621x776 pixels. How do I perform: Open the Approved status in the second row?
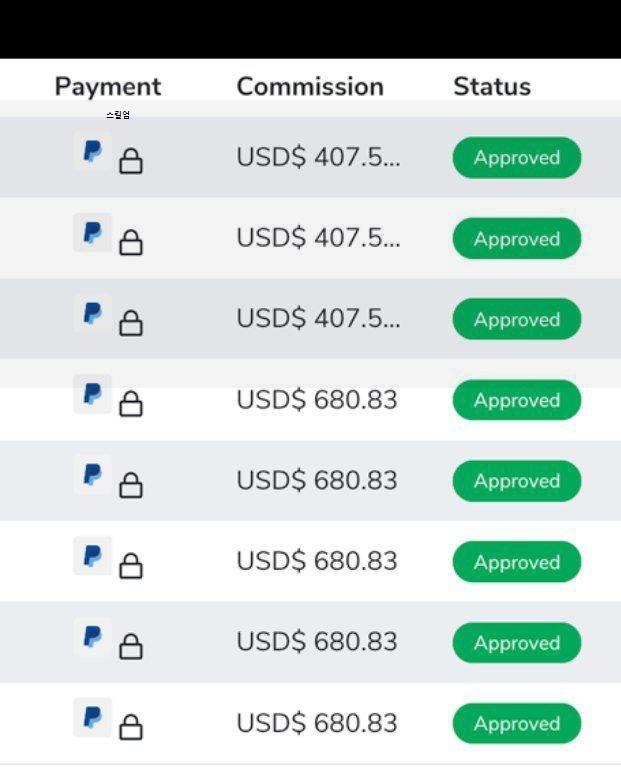coord(517,239)
